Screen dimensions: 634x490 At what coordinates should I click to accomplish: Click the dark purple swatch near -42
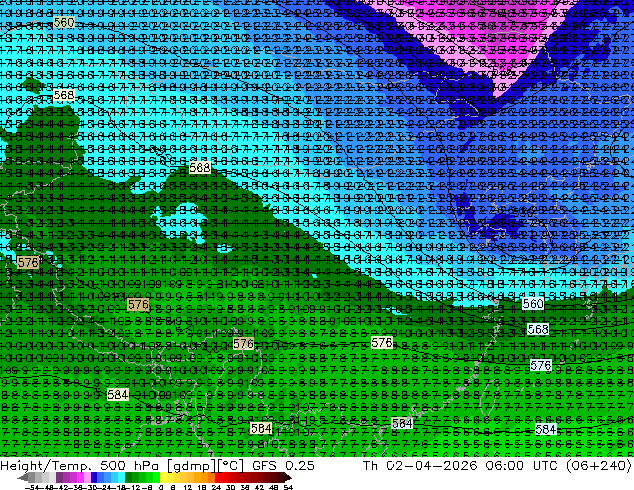tap(59, 477)
